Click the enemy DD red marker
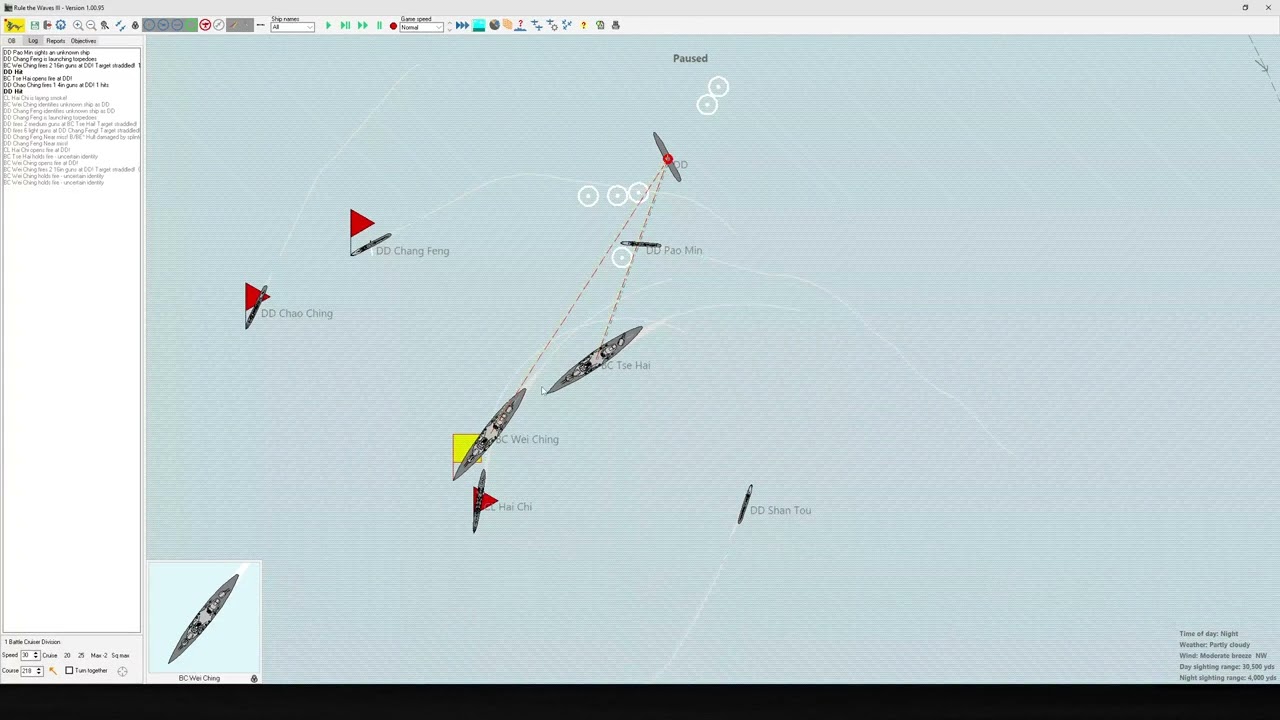Image resolution: width=1280 pixels, height=720 pixels. click(x=667, y=159)
